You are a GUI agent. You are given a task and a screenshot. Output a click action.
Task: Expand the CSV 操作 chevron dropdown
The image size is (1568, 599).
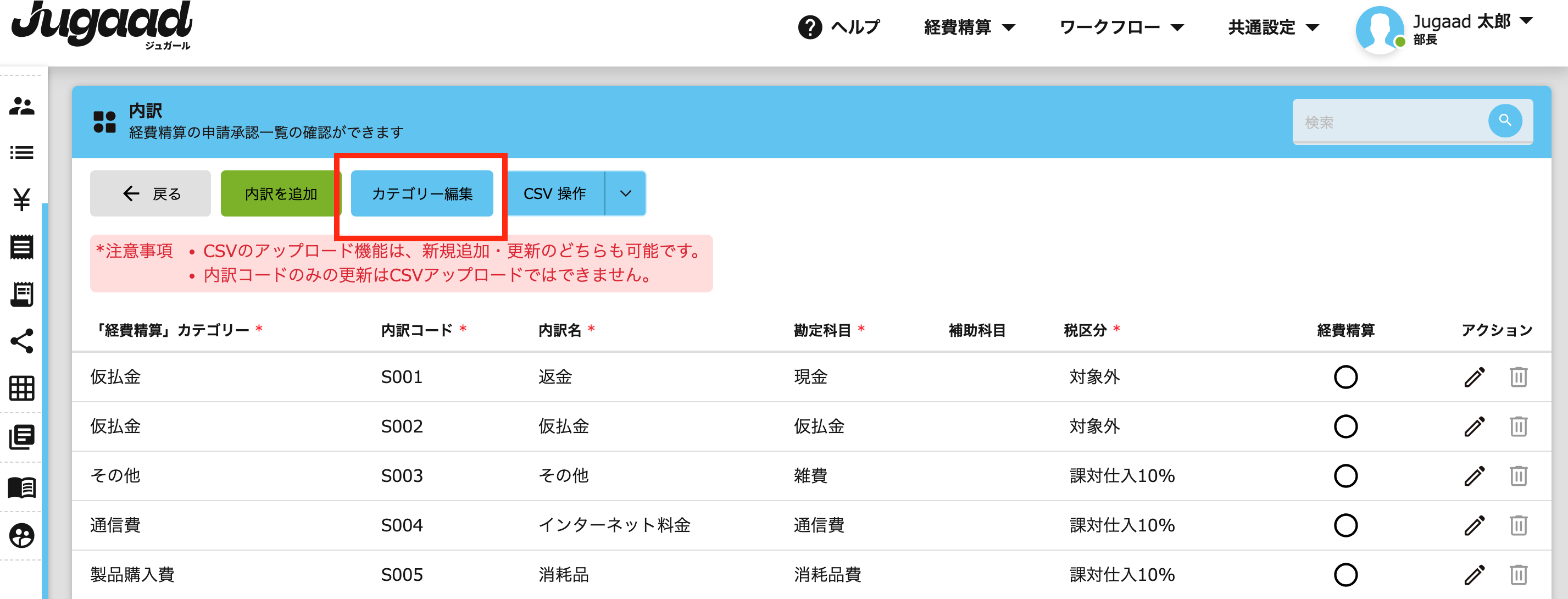(x=625, y=193)
